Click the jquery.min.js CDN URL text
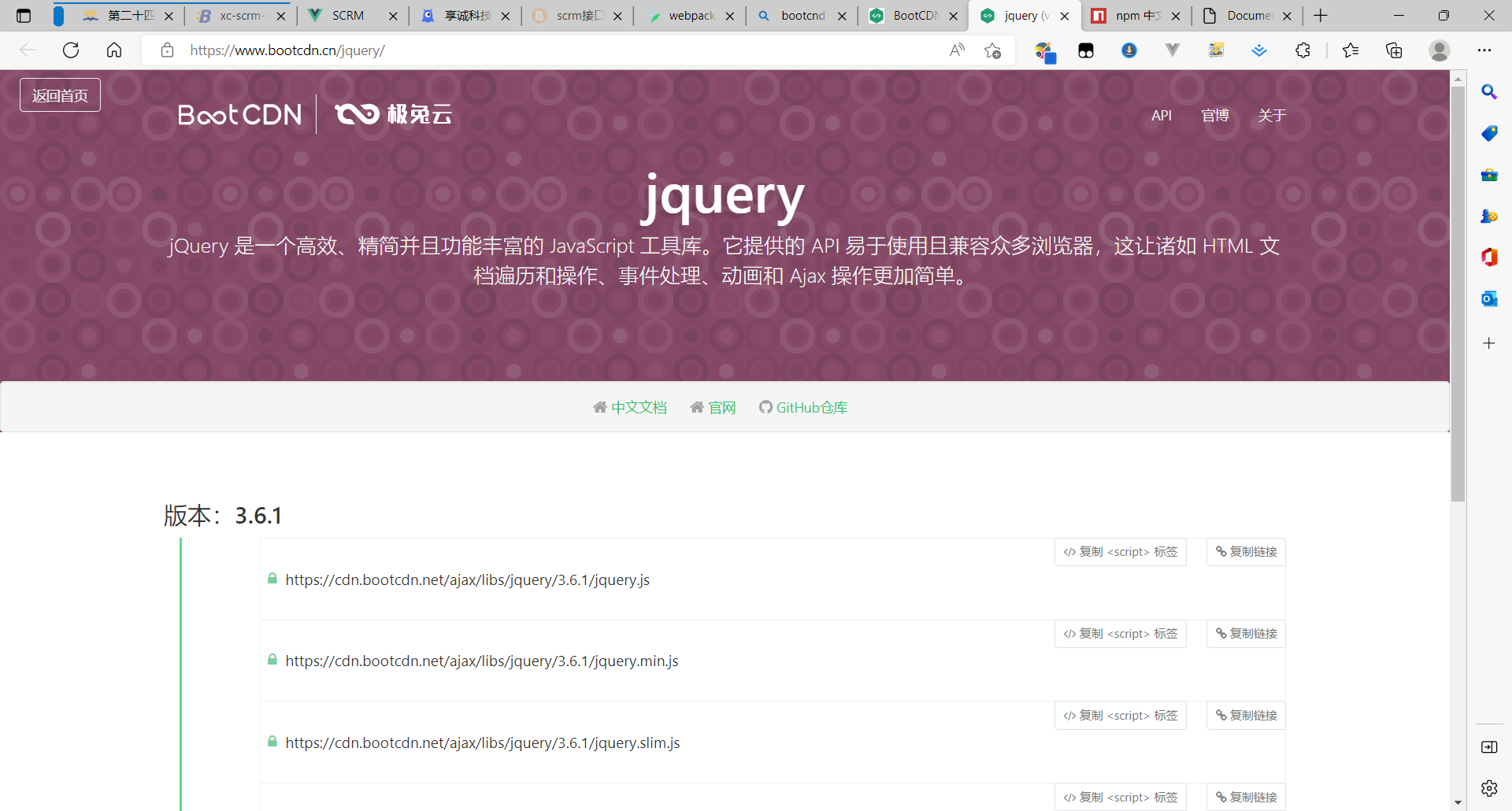 [x=482, y=661]
